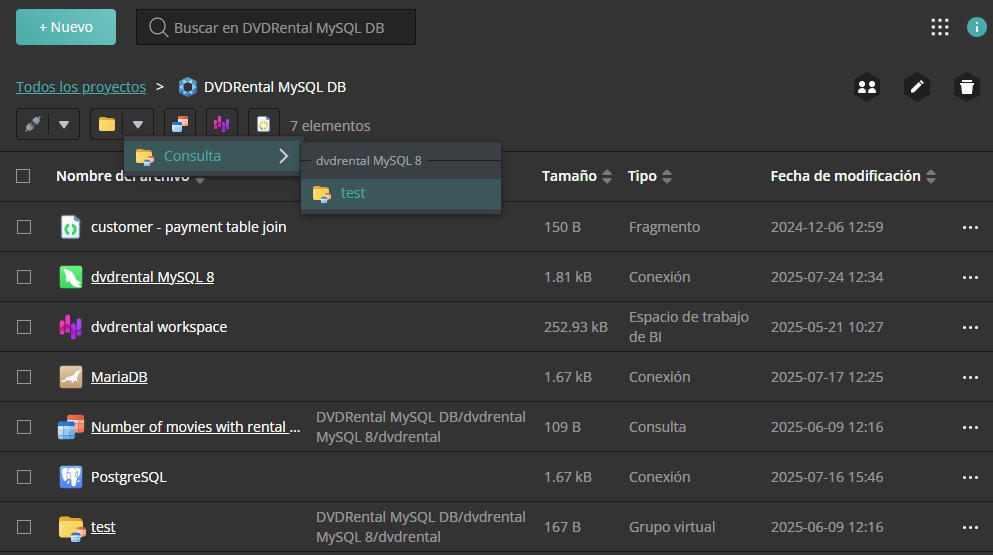Click the pink BI workspace toolbar icon
This screenshot has height=555, width=993.
(222, 125)
